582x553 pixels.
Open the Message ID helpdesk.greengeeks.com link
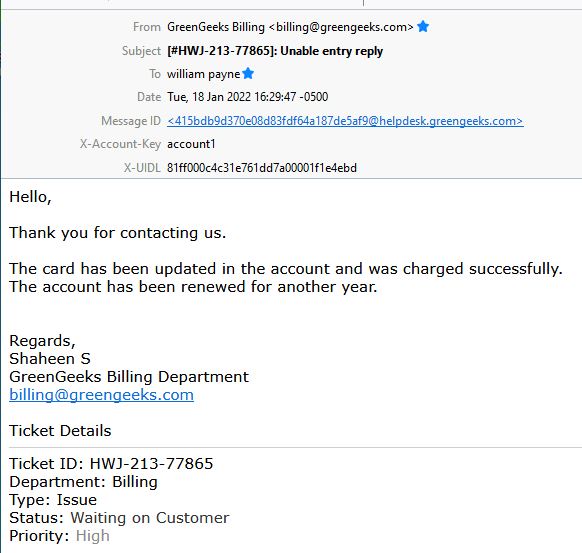[x=345, y=121]
